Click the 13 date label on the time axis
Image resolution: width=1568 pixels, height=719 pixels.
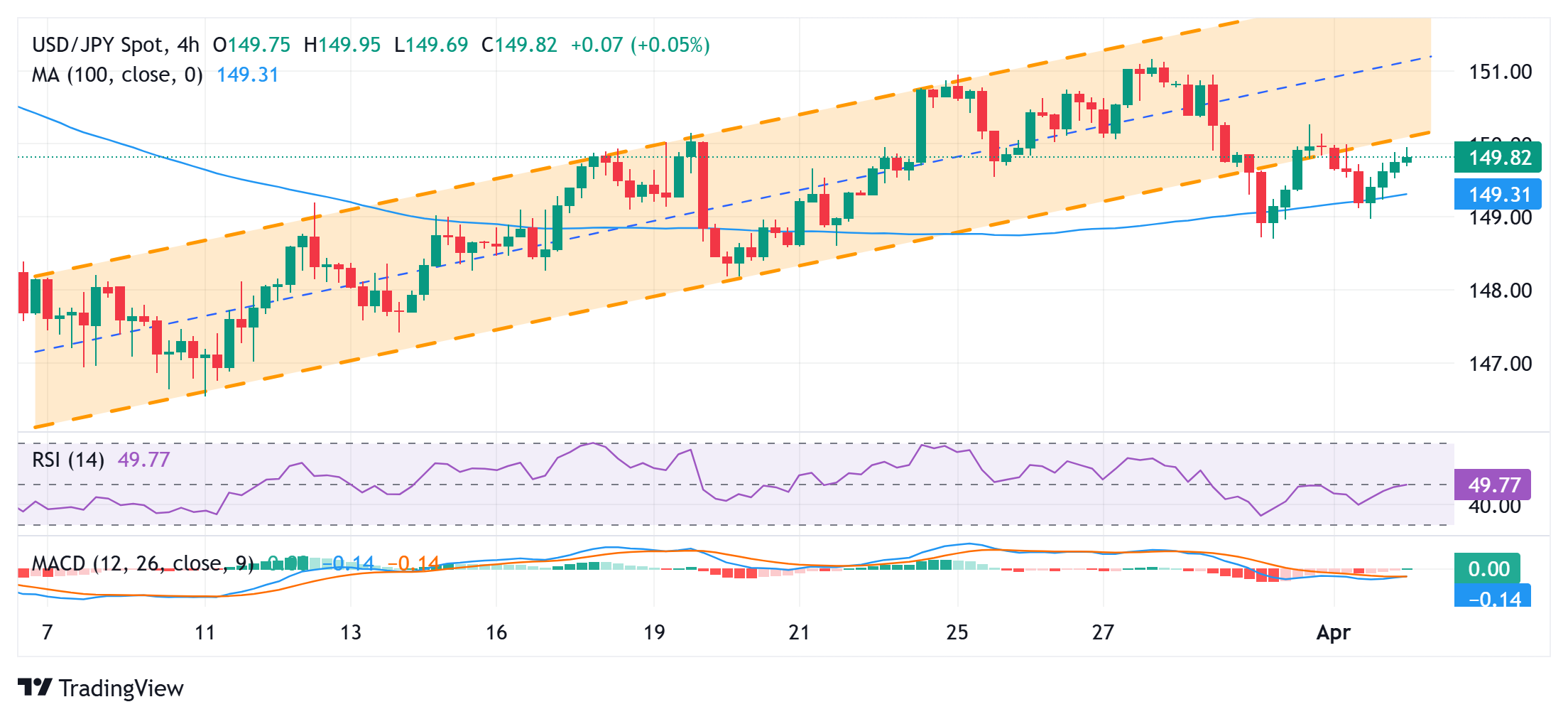coord(350,632)
